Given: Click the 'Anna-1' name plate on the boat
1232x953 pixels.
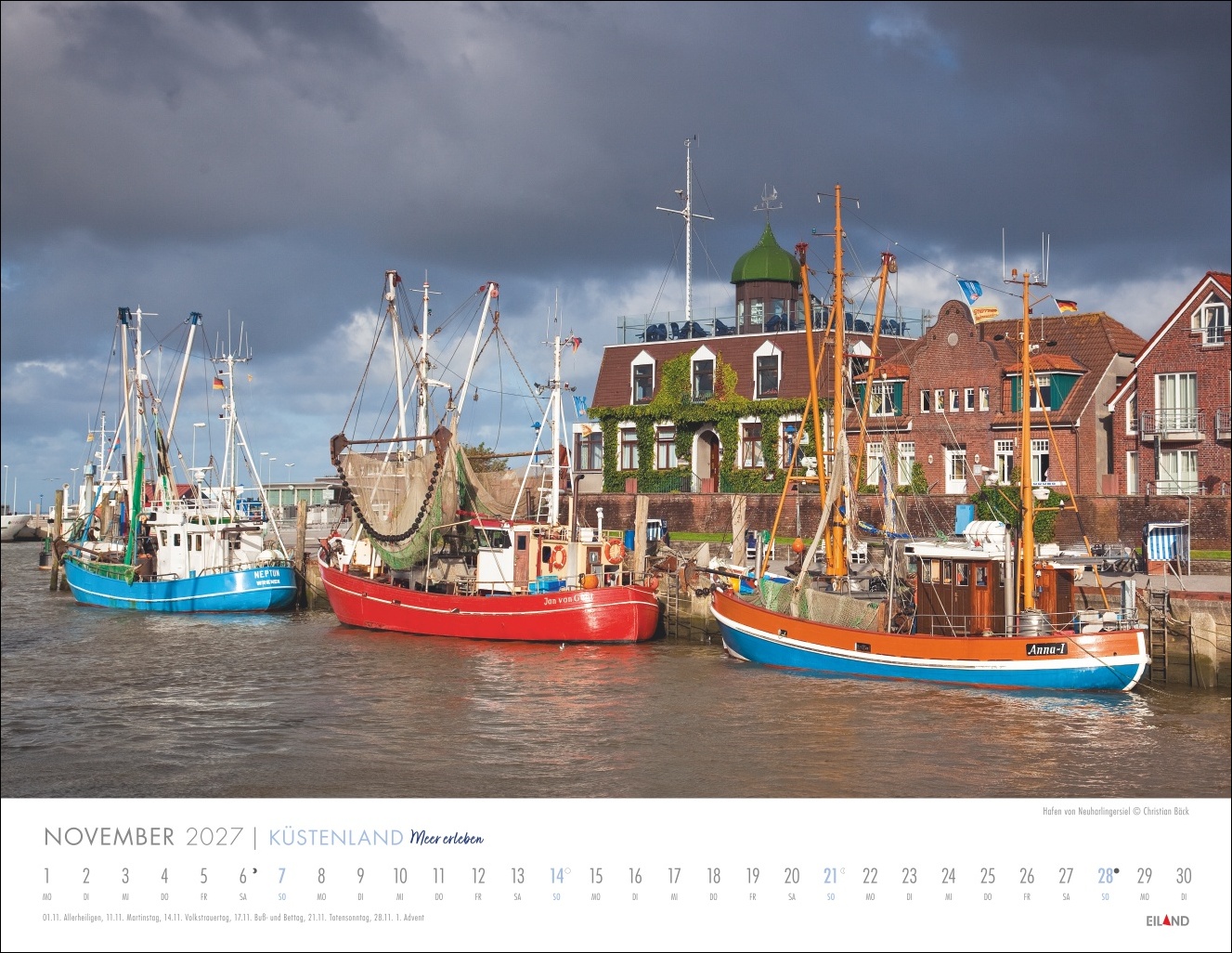Looking at the screenshot, I should pos(1046,649).
